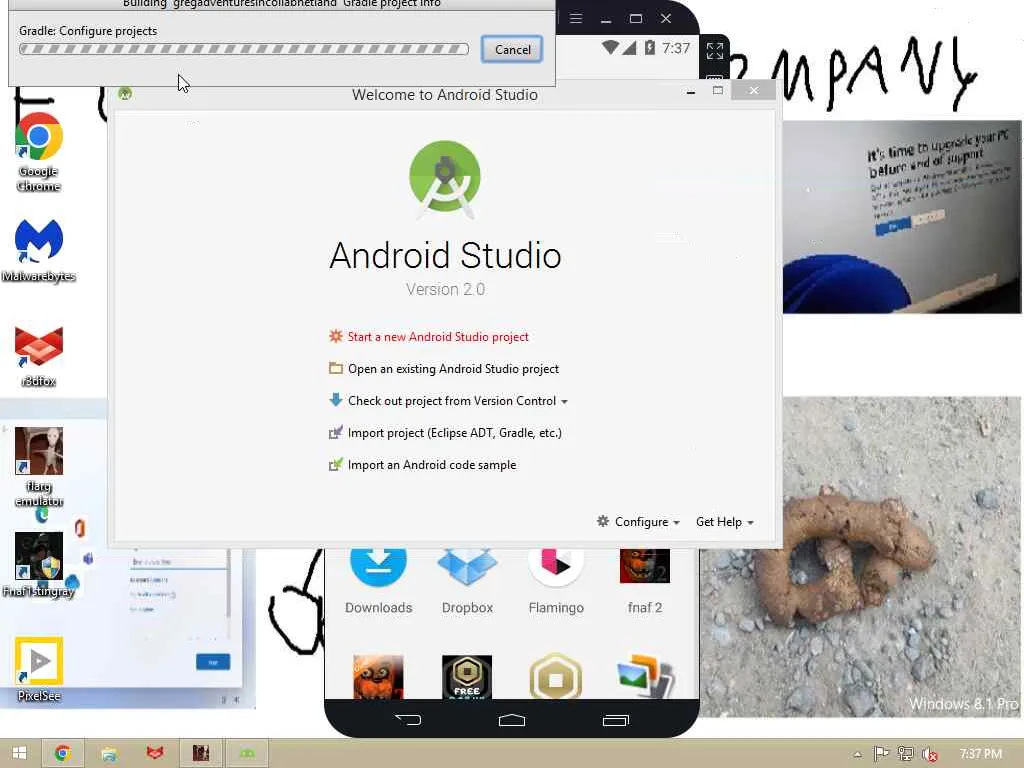Start a new Android Studio project

(438, 337)
